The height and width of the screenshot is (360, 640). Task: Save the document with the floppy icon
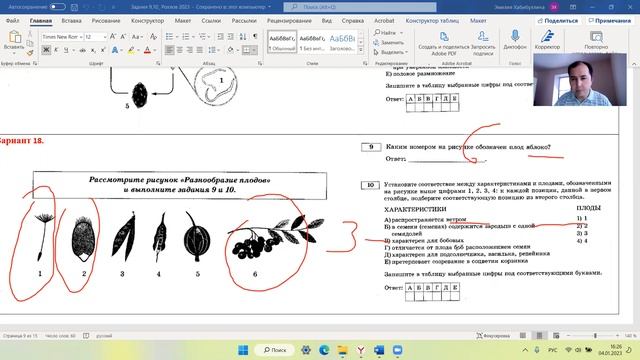pos(74,7)
